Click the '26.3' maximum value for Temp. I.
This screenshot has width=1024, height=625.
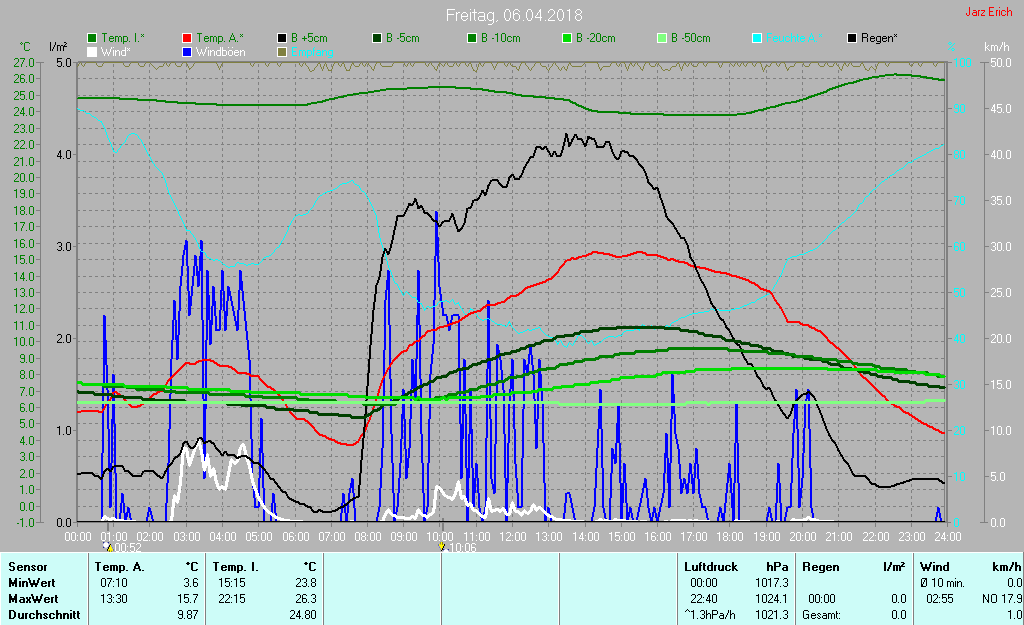[x=305, y=599]
